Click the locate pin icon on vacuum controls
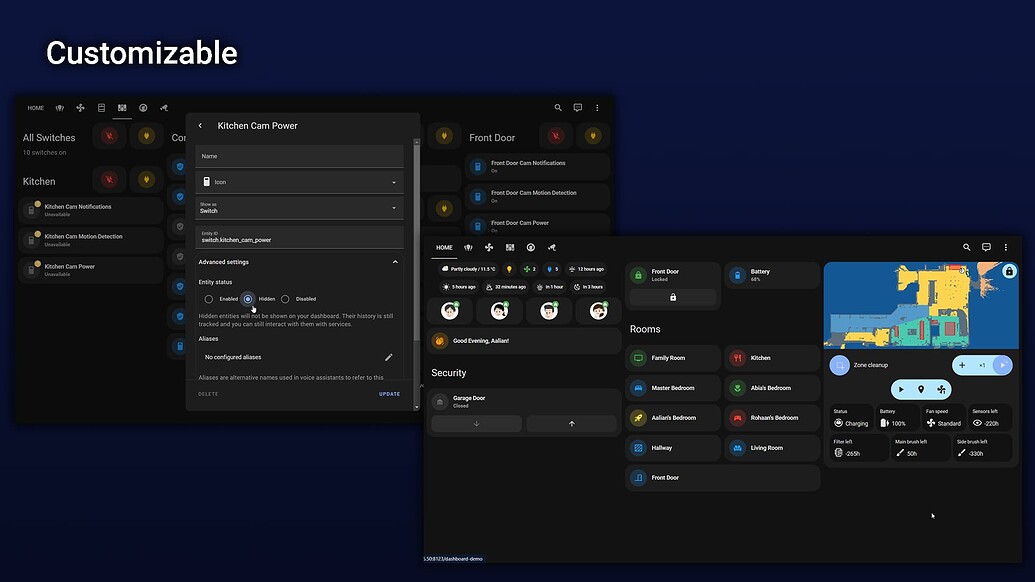Image resolution: width=1035 pixels, height=582 pixels. coord(921,389)
